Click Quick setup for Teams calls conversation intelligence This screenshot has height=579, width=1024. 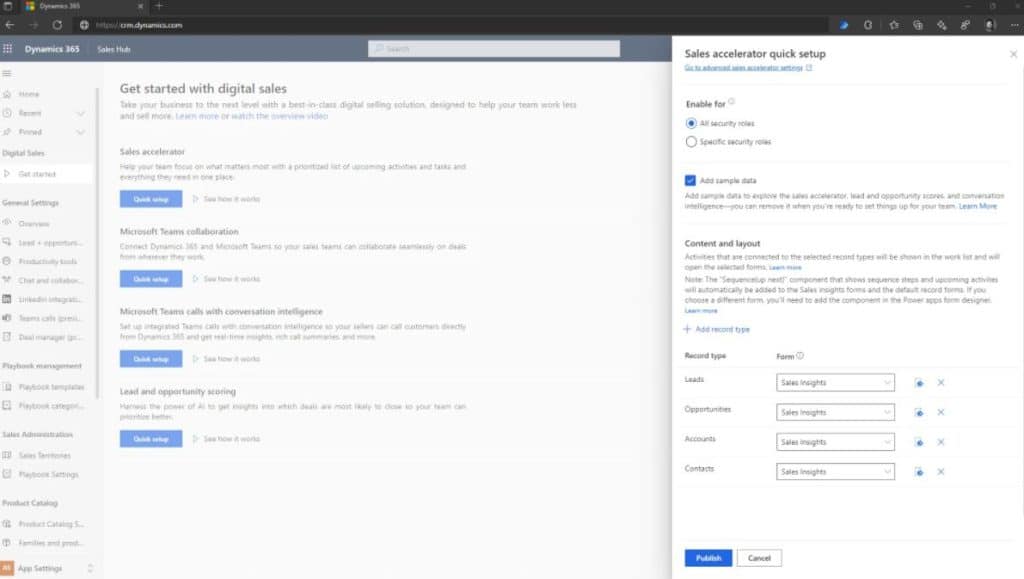click(x=151, y=359)
